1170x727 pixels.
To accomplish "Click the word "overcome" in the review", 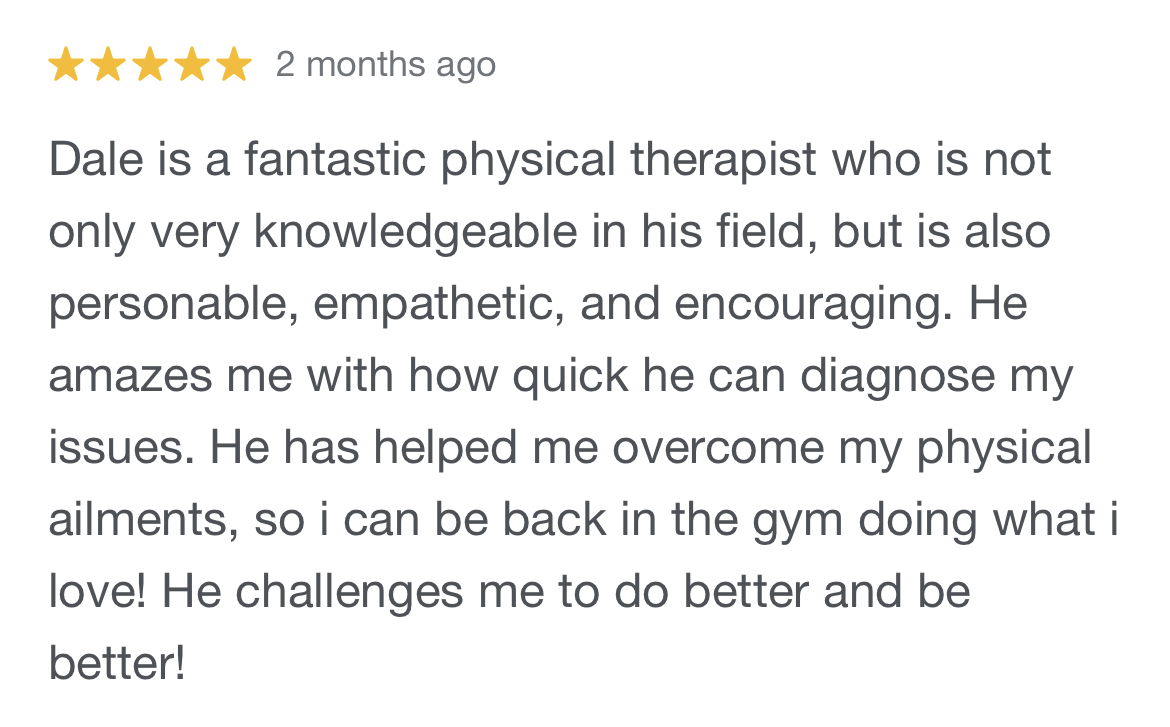I will pyautogui.click(x=720, y=449).
